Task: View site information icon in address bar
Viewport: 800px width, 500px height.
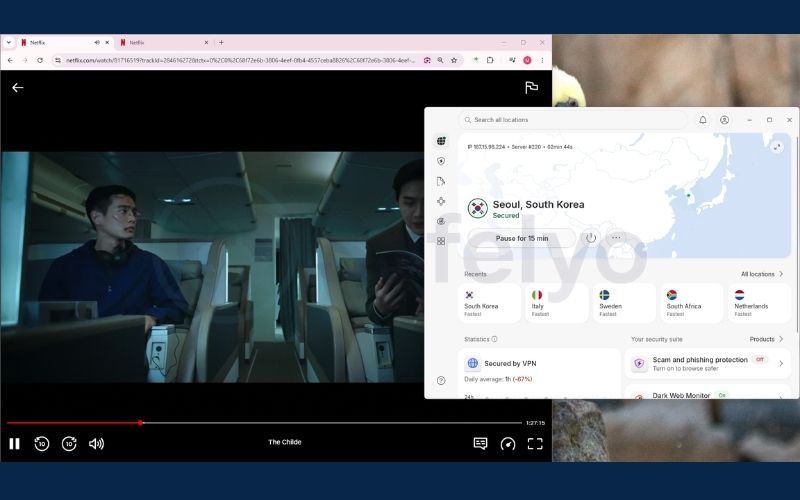Action: point(58,60)
